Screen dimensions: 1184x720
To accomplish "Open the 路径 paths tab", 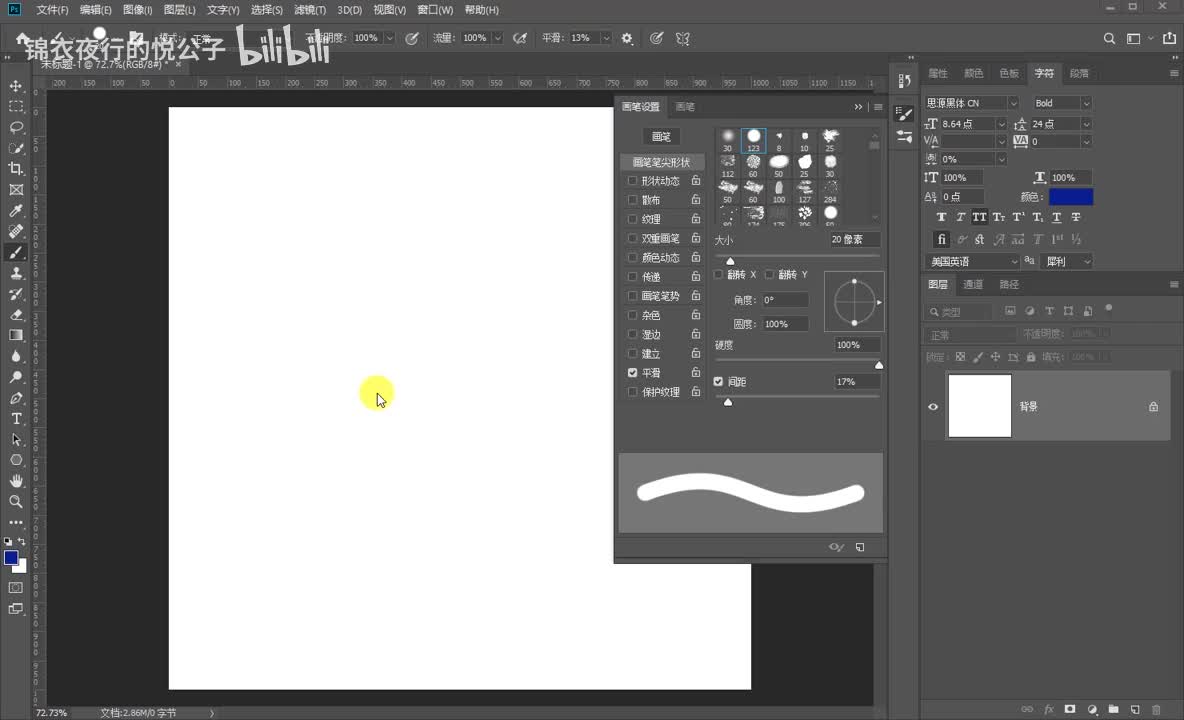I will tap(1009, 285).
